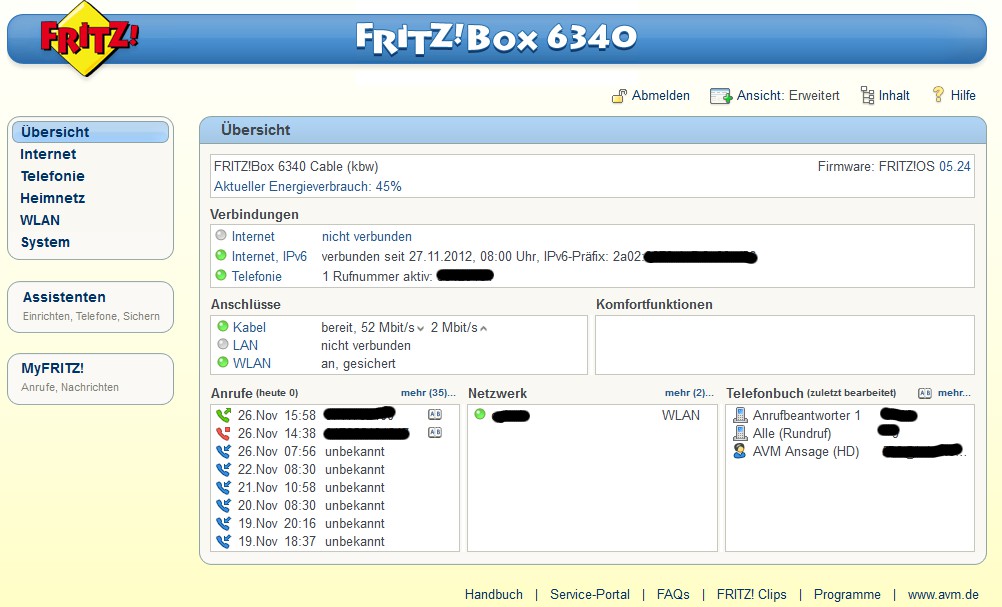Click incoming call icon for 21.Nov 10:58
The width and height of the screenshot is (1002, 607).
pos(223,487)
